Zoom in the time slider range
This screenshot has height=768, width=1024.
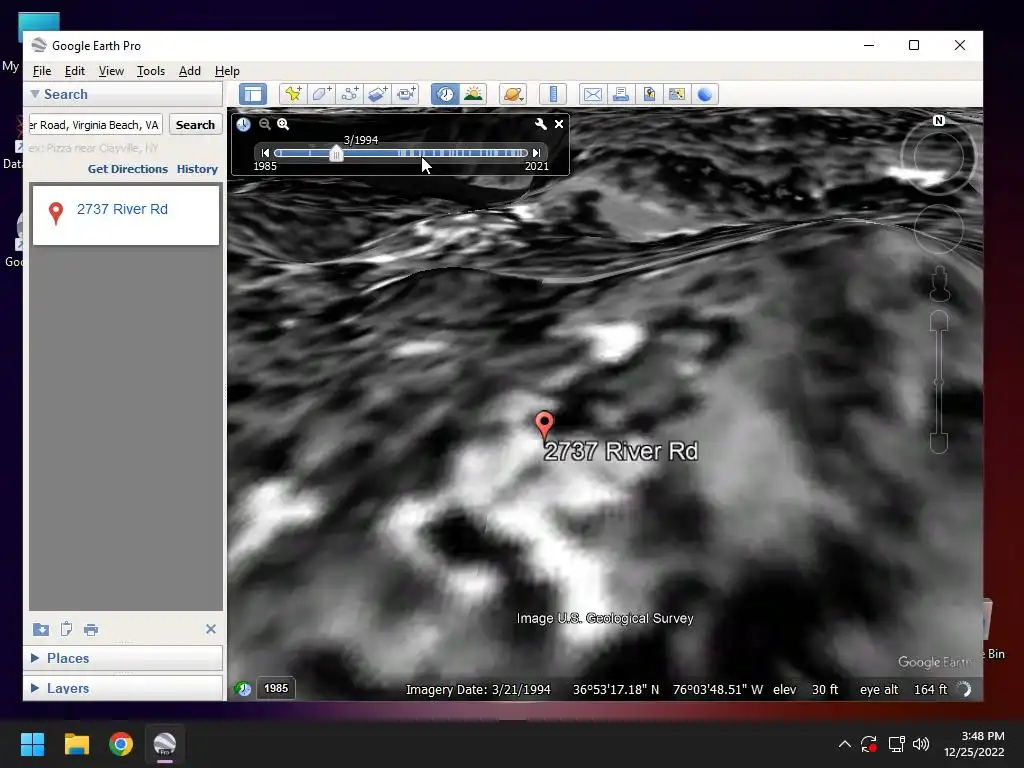coord(283,123)
